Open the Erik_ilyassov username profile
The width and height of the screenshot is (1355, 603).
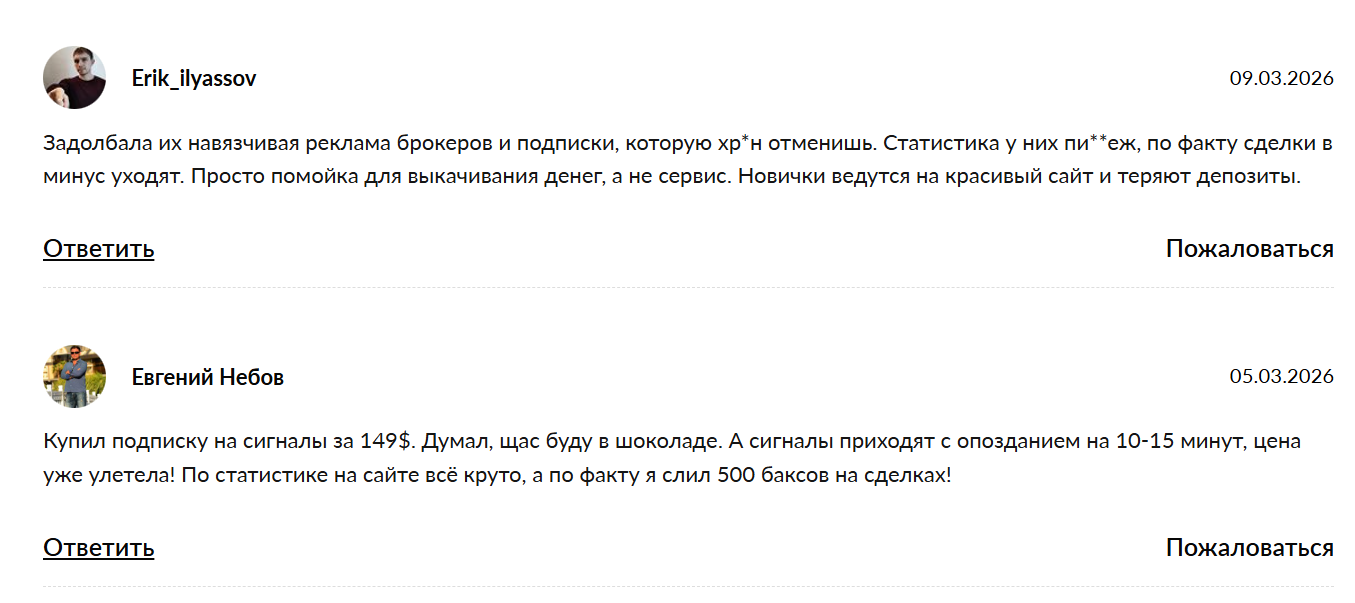pos(194,78)
